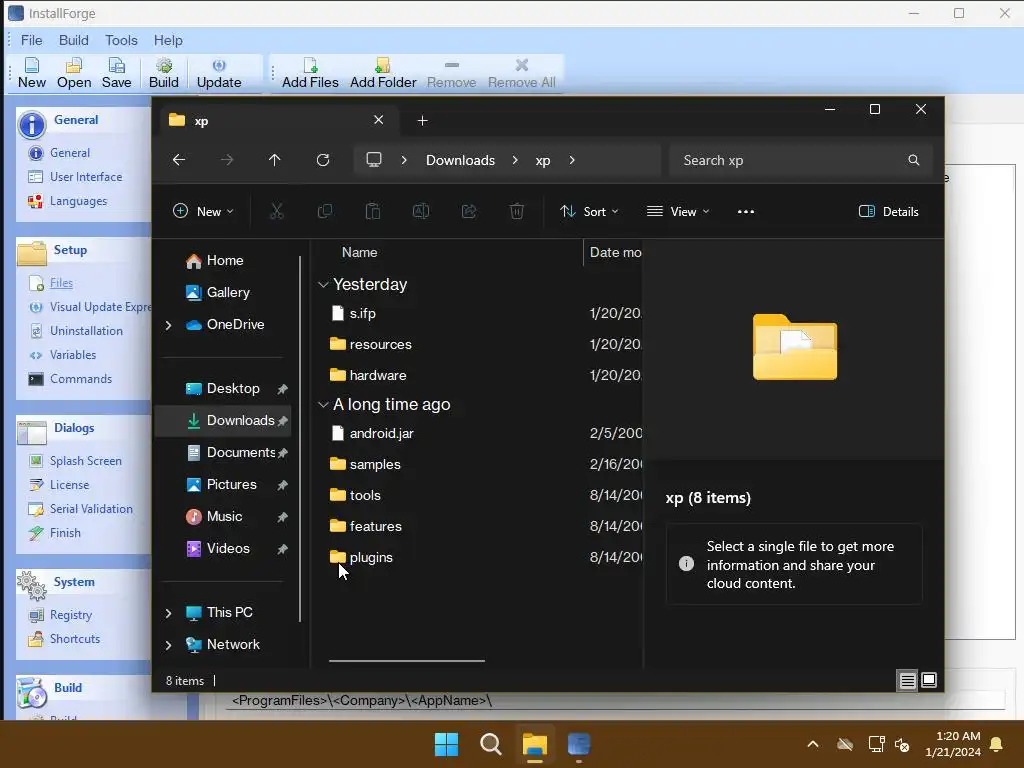Go up one folder level in Explorer
1024x768 pixels.
(274, 160)
